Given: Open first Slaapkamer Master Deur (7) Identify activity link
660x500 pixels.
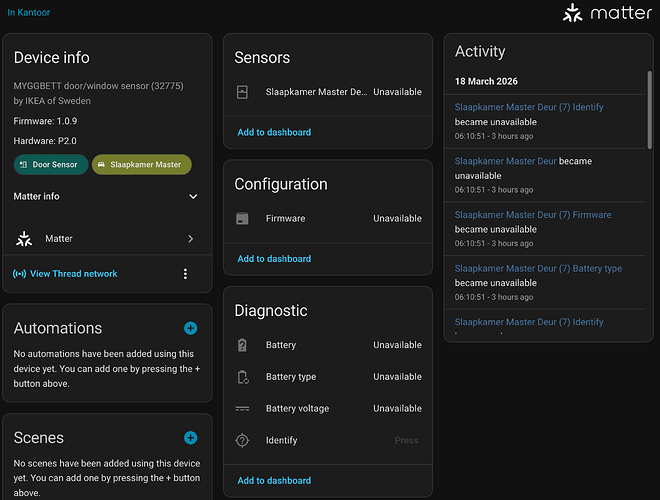Looking at the screenshot, I should tap(529, 107).
